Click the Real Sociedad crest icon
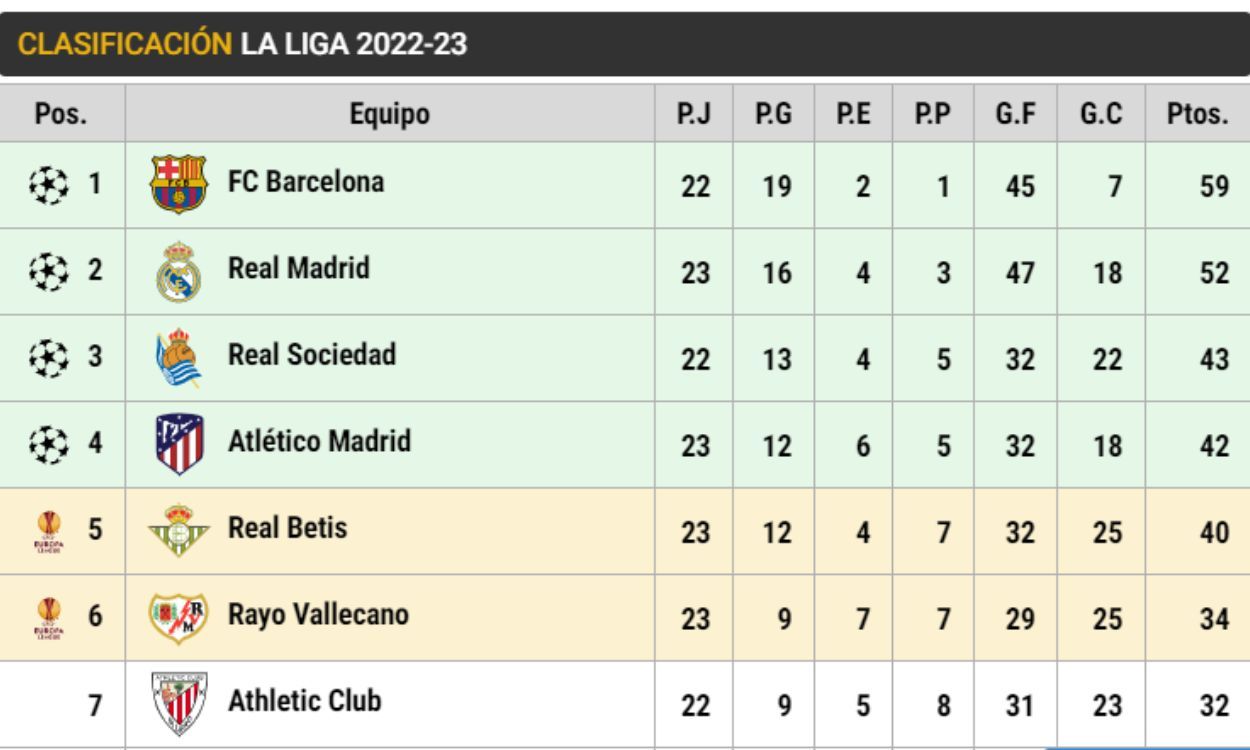The image size is (1250, 750). click(178, 358)
